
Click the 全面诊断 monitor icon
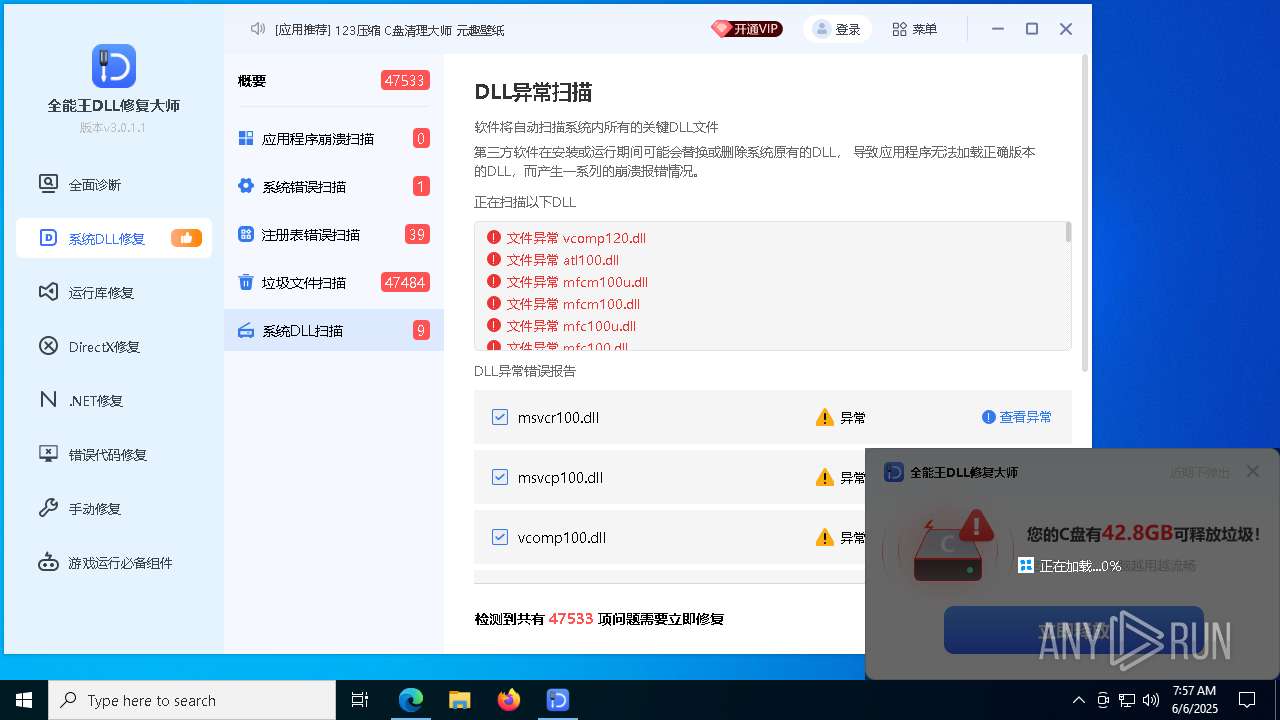click(x=48, y=184)
